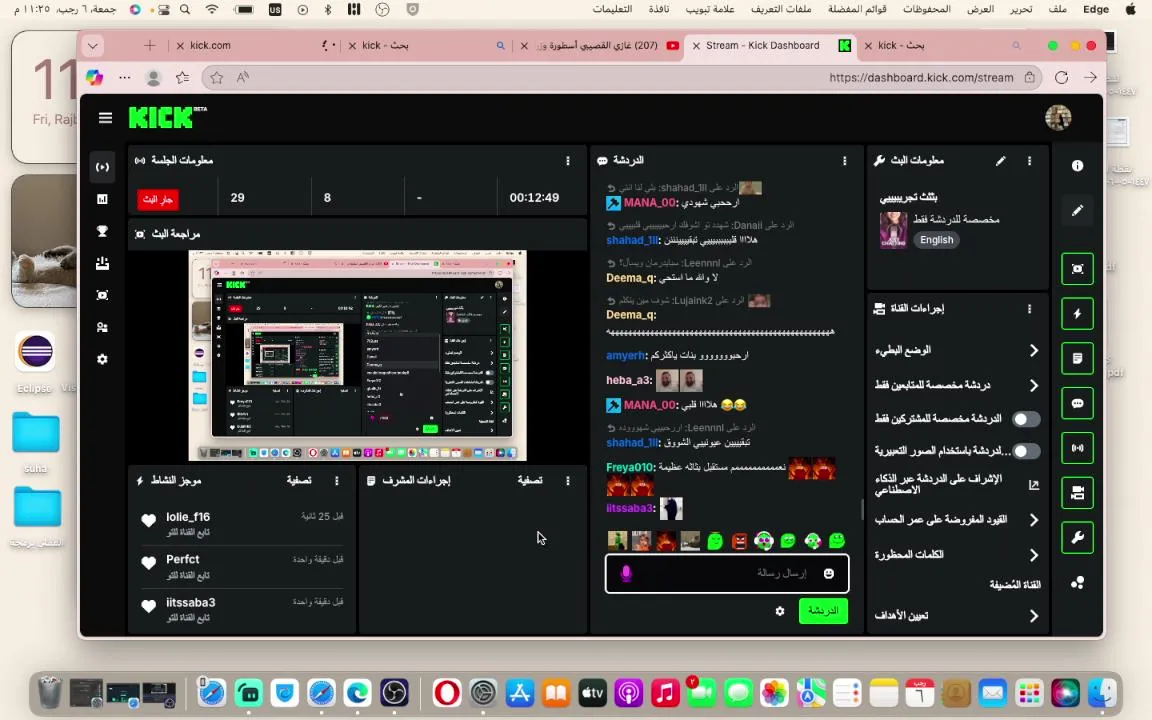1152x720 pixels.
Task: Refresh the page in the Edge toolbar
Action: [1061, 77]
